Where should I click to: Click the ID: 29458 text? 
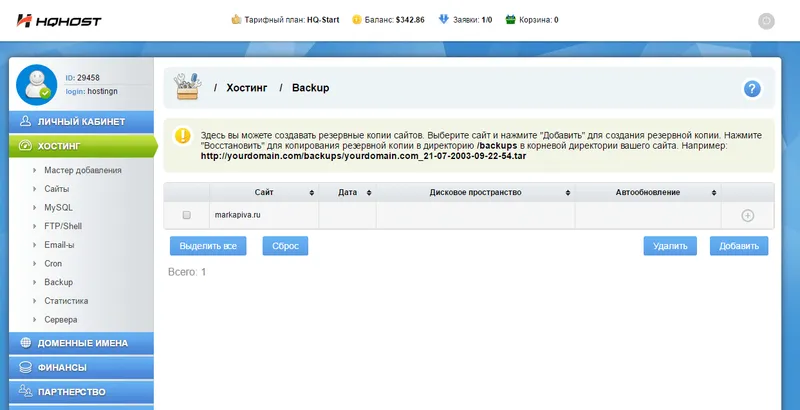coord(83,78)
